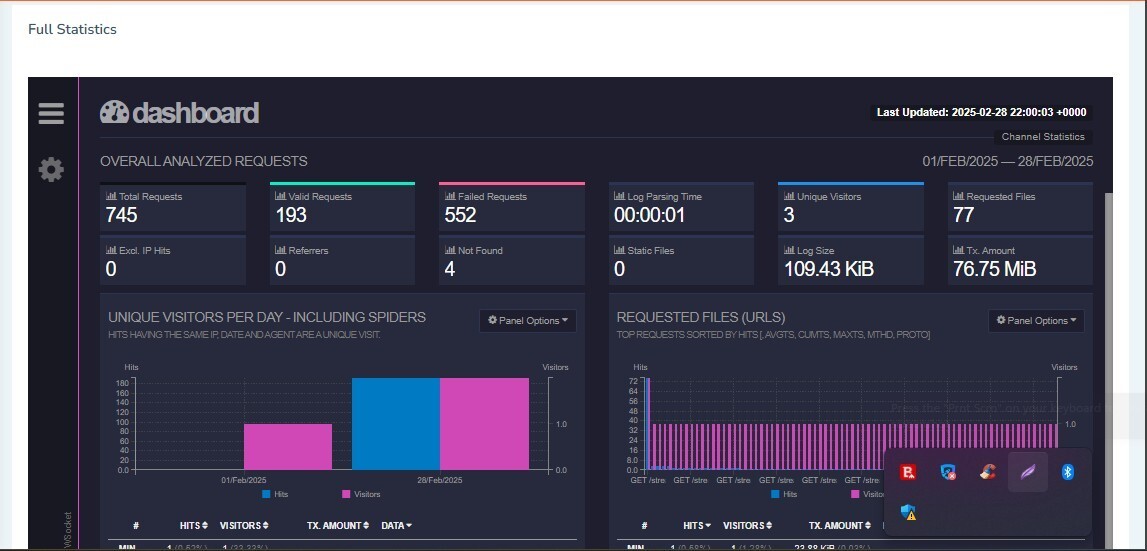The image size is (1147, 551).
Task: Click the Full Statistics heading
Action: point(72,29)
